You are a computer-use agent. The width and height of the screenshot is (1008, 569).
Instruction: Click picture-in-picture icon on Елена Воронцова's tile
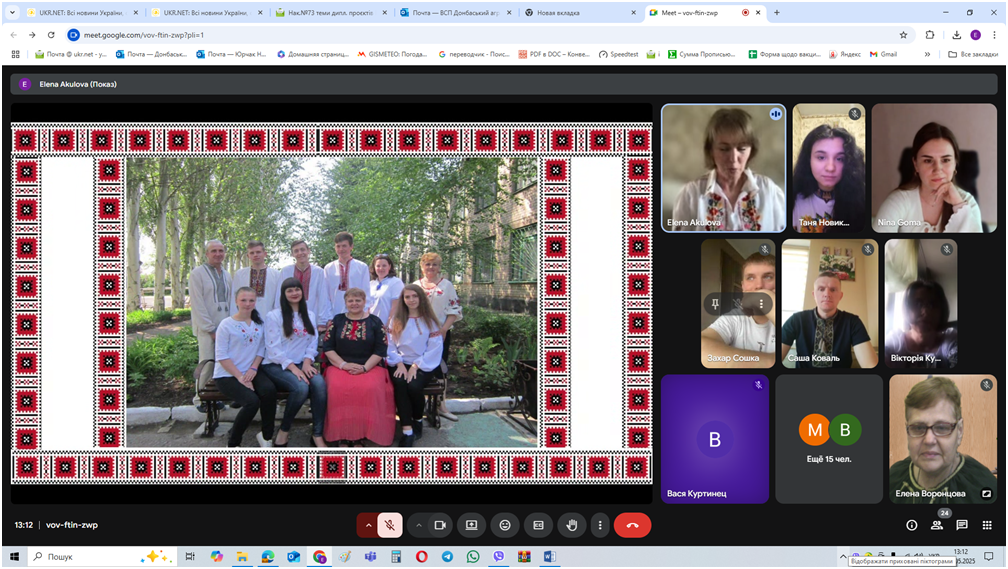(986, 494)
